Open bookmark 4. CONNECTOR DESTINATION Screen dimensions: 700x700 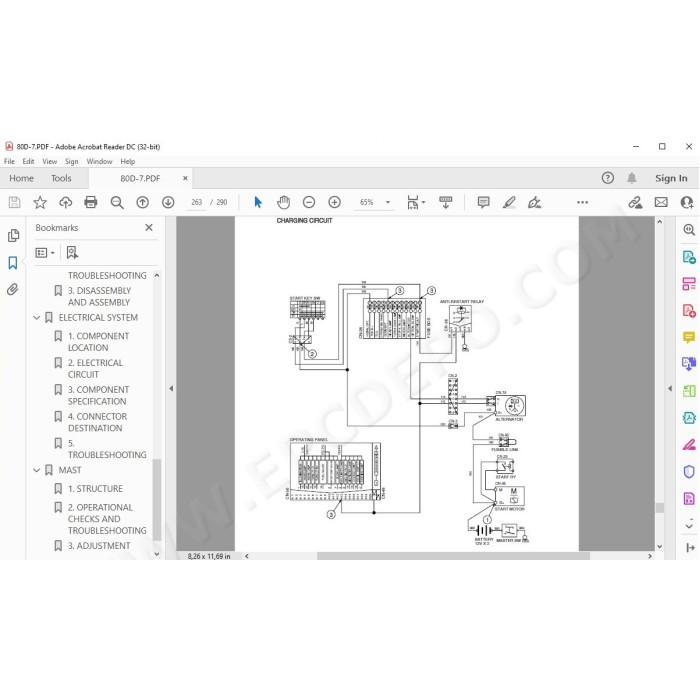click(97, 422)
